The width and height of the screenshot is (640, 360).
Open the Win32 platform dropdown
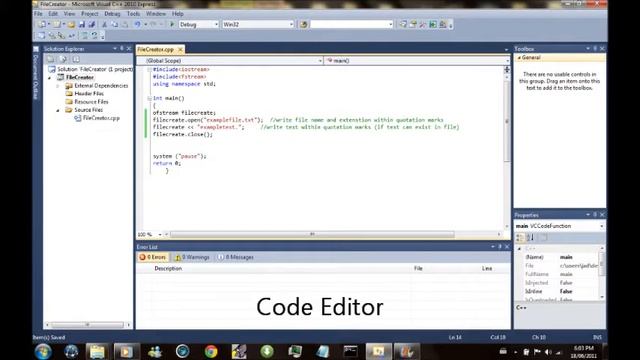291,24
